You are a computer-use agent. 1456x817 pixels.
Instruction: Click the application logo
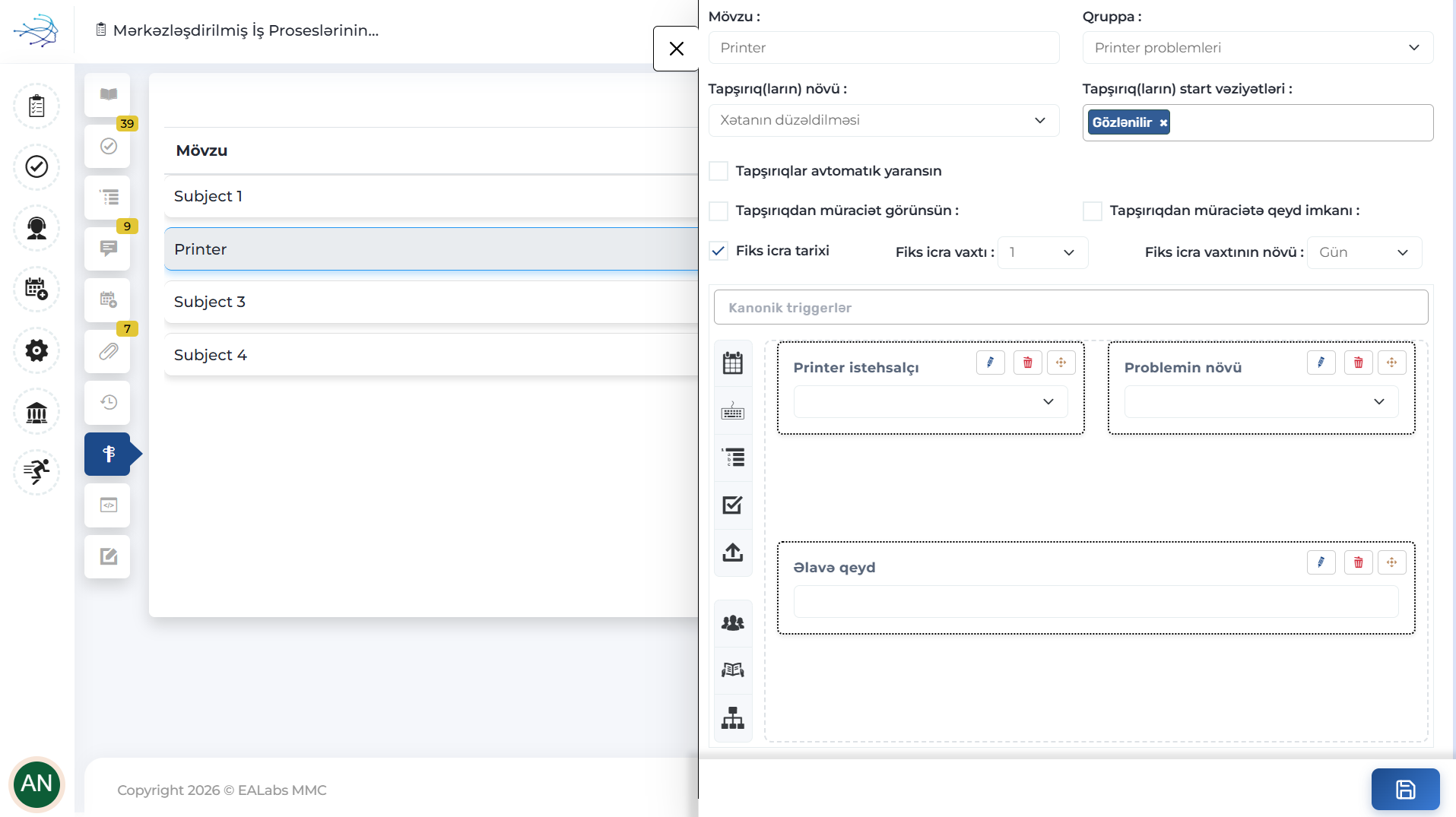[36, 30]
